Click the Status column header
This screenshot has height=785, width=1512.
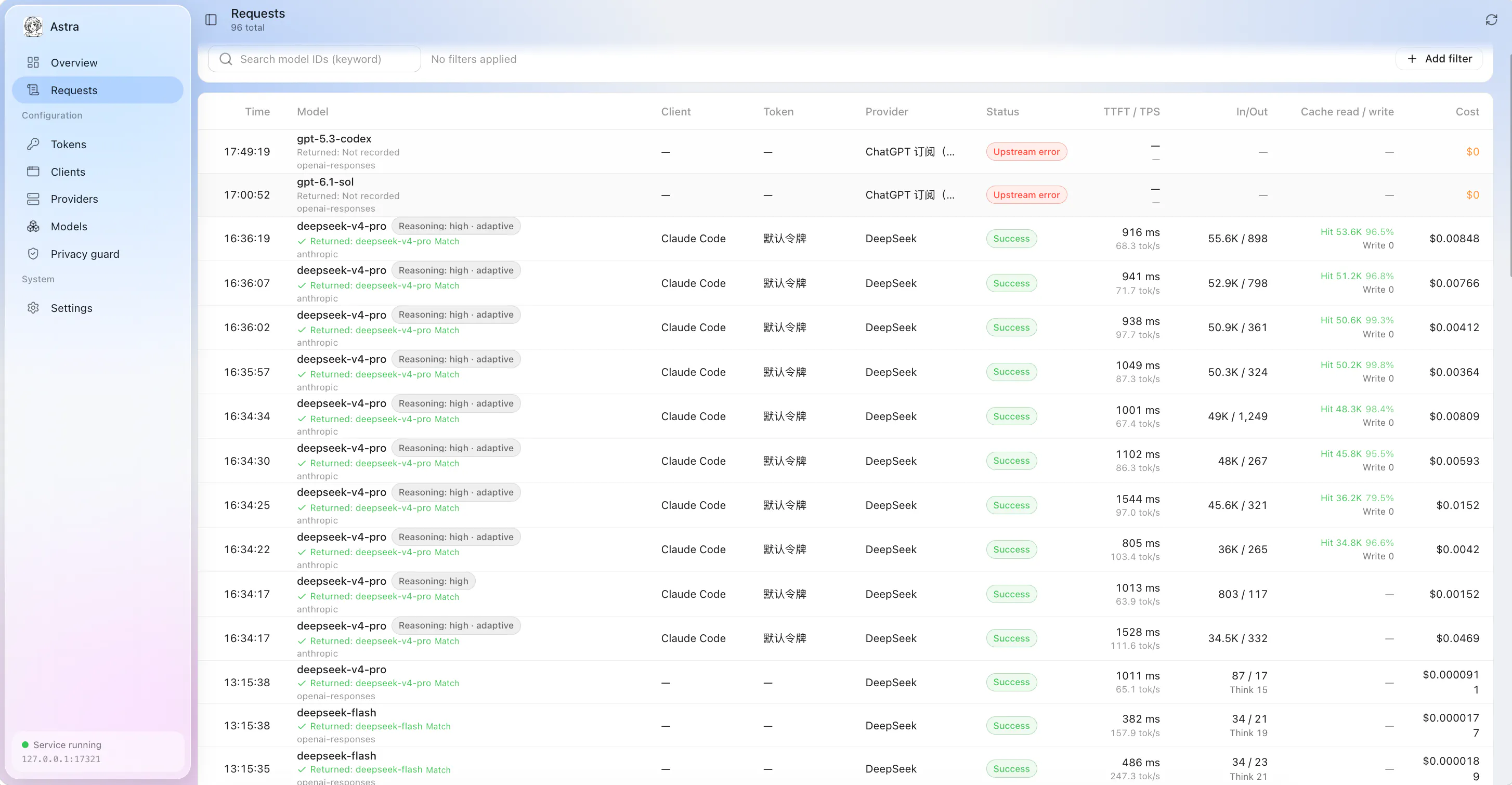(1002, 111)
